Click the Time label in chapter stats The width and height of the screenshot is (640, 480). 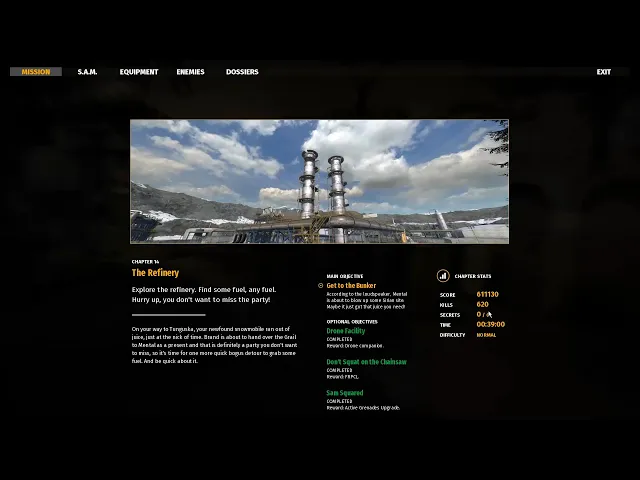pos(445,325)
